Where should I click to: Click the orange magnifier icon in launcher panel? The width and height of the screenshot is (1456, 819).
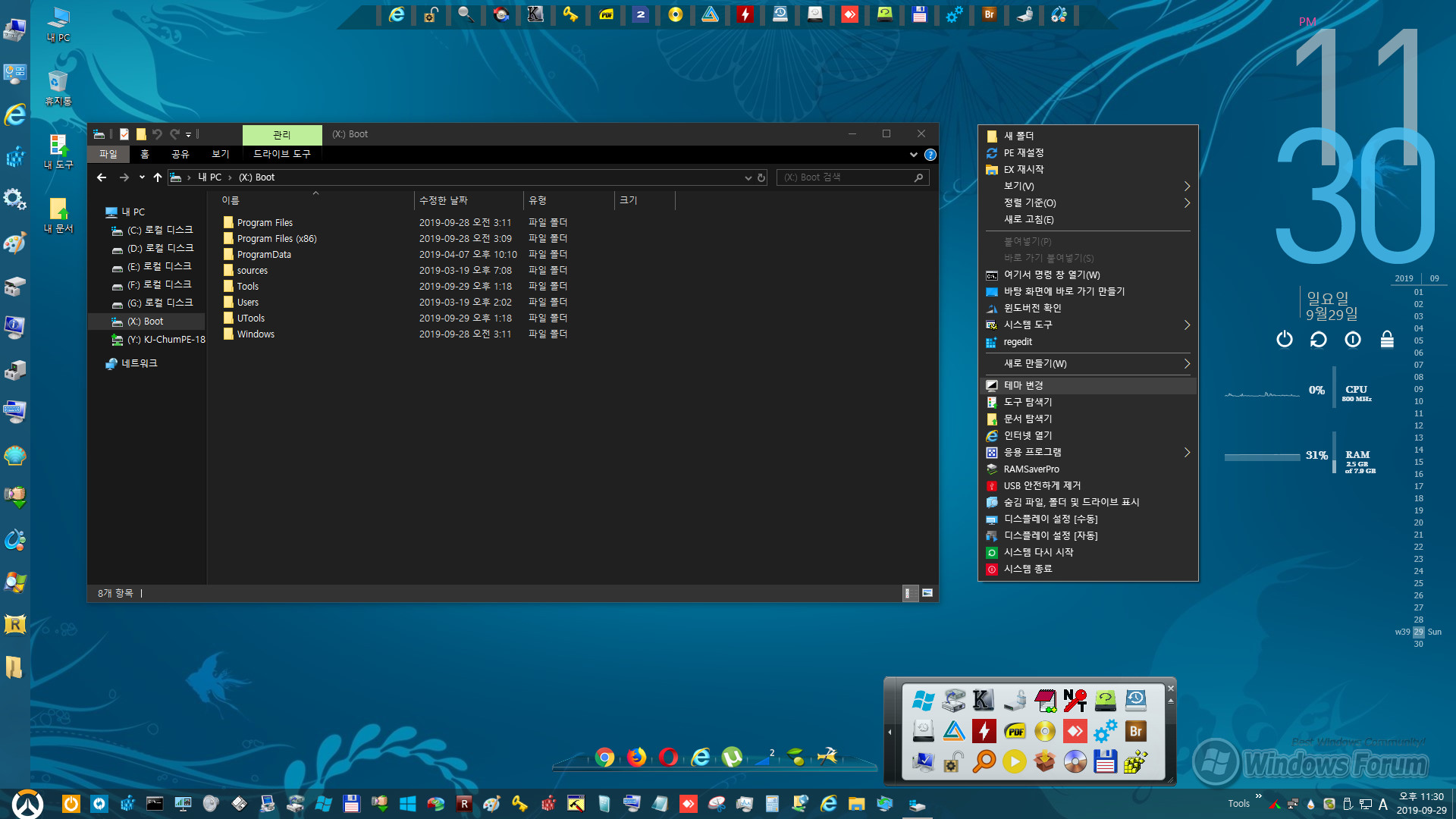coord(984,761)
